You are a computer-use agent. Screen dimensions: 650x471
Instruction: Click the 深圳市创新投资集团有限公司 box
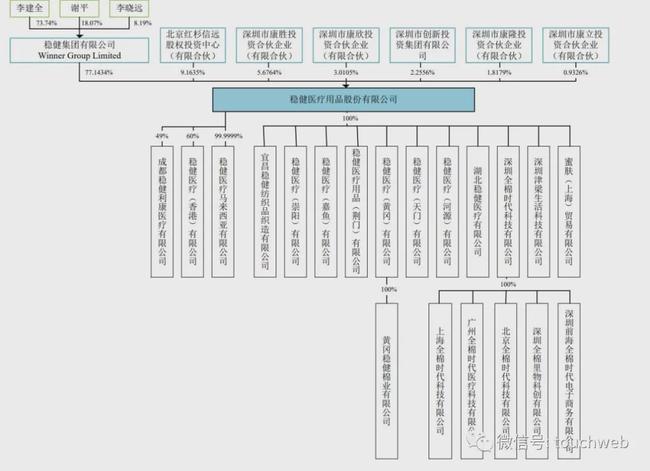pyautogui.click(x=422, y=45)
